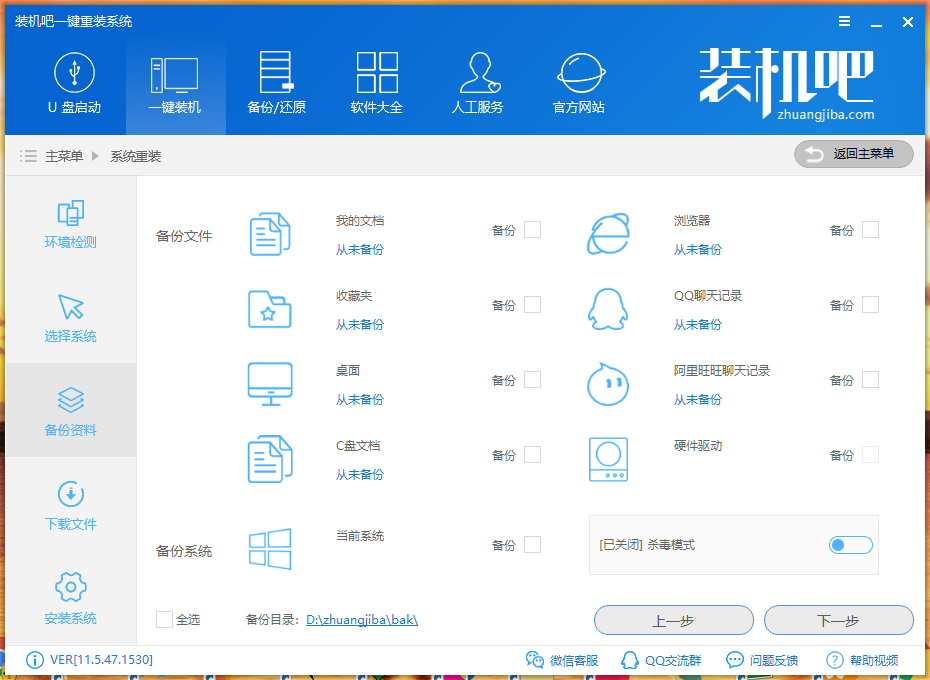Go to 安装系统 step in sidebar
This screenshot has width=930, height=680.
click(70, 597)
